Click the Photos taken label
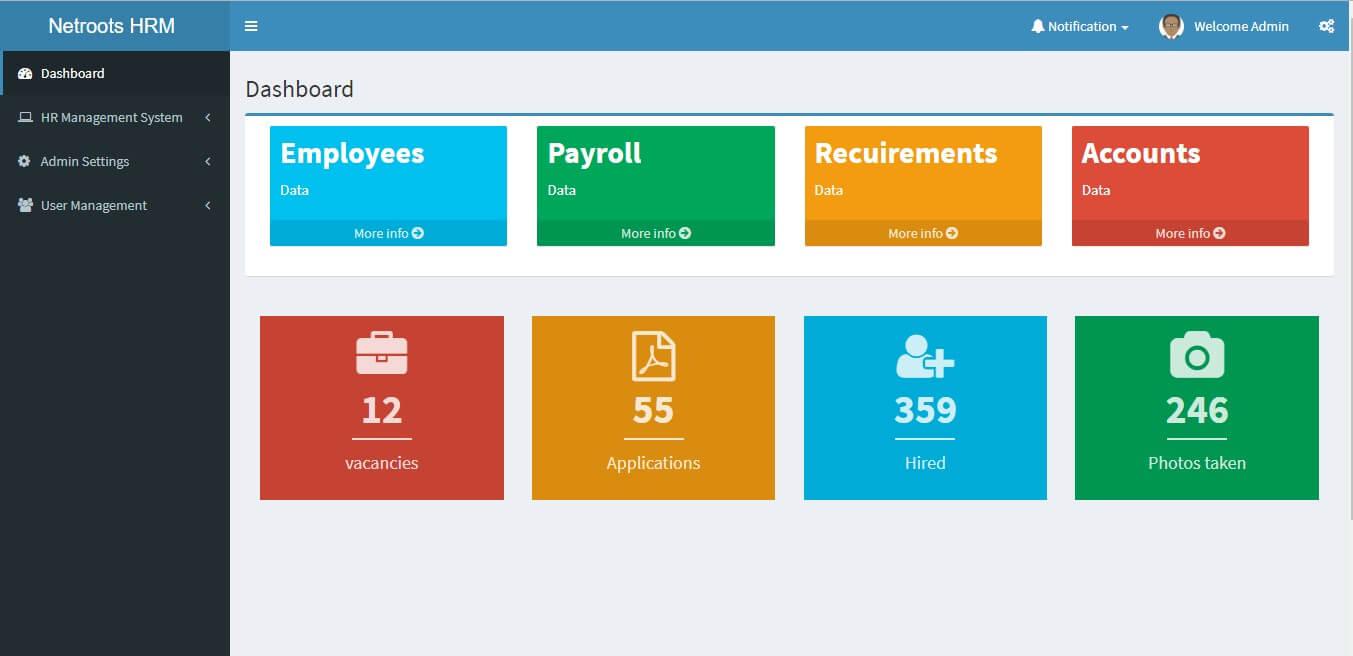1353x656 pixels. pyautogui.click(x=1197, y=463)
